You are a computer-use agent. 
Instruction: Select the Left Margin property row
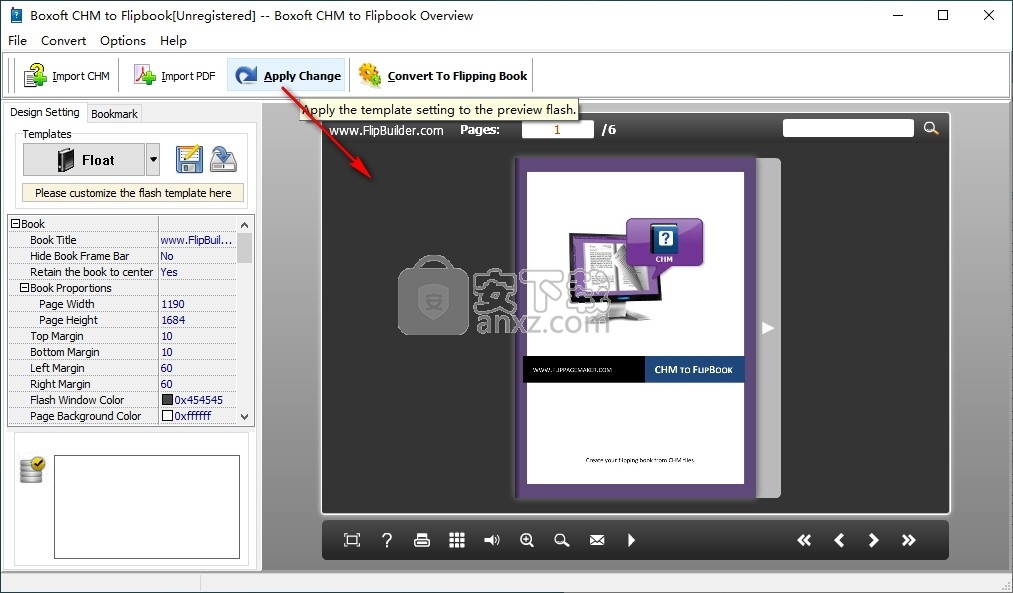coord(123,368)
